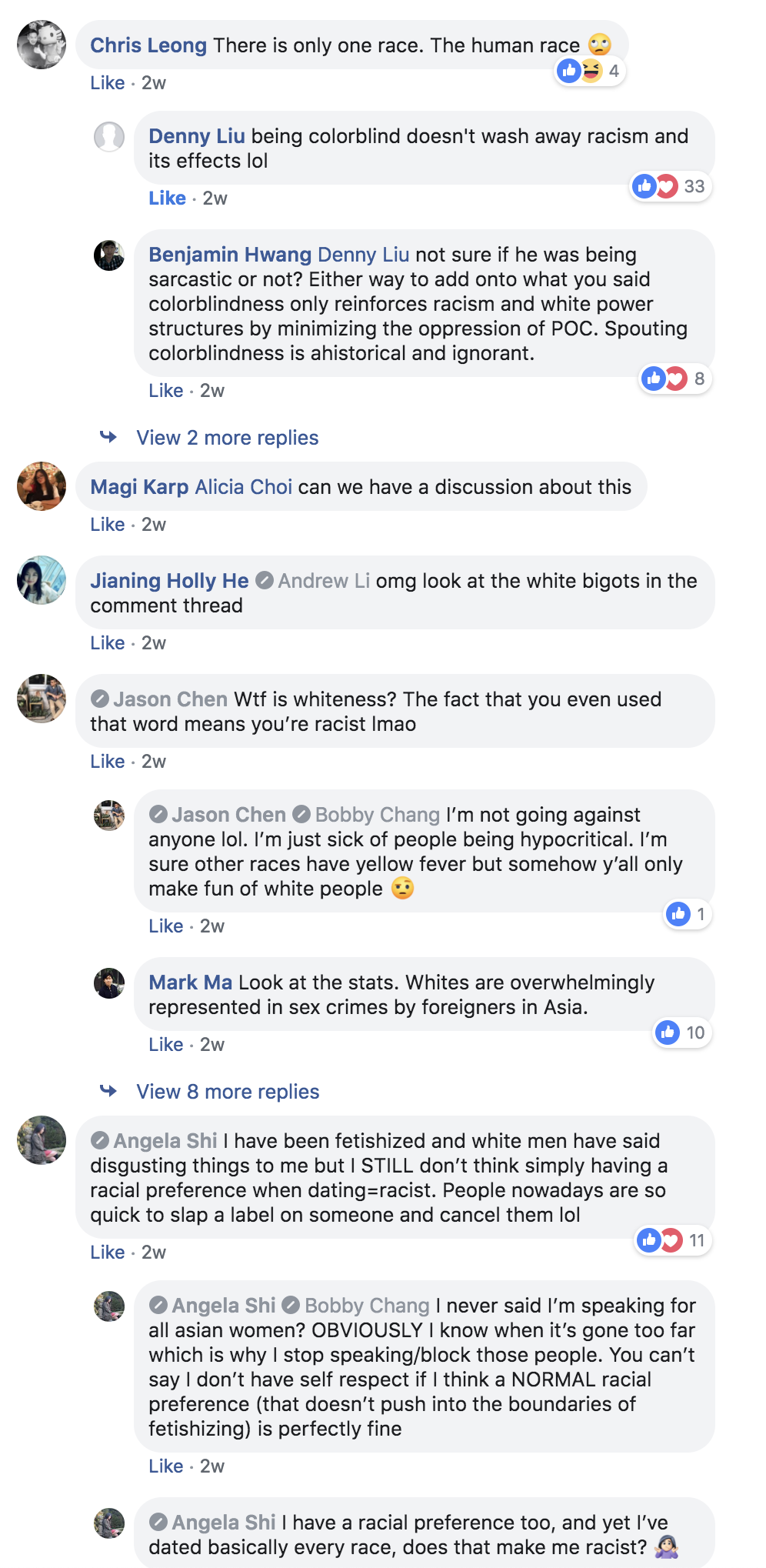
Task: Click the 33 reactions on Denny Liu's reply
Action: pos(670,186)
